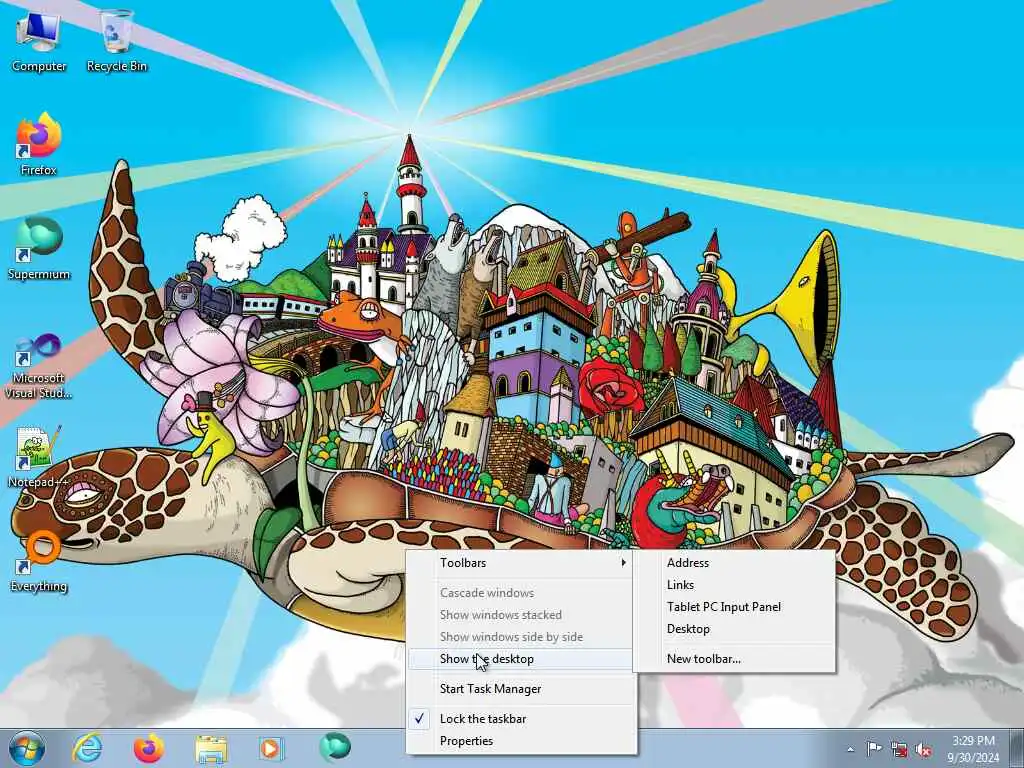Open the Windows Start menu orb

pos(27,748)
